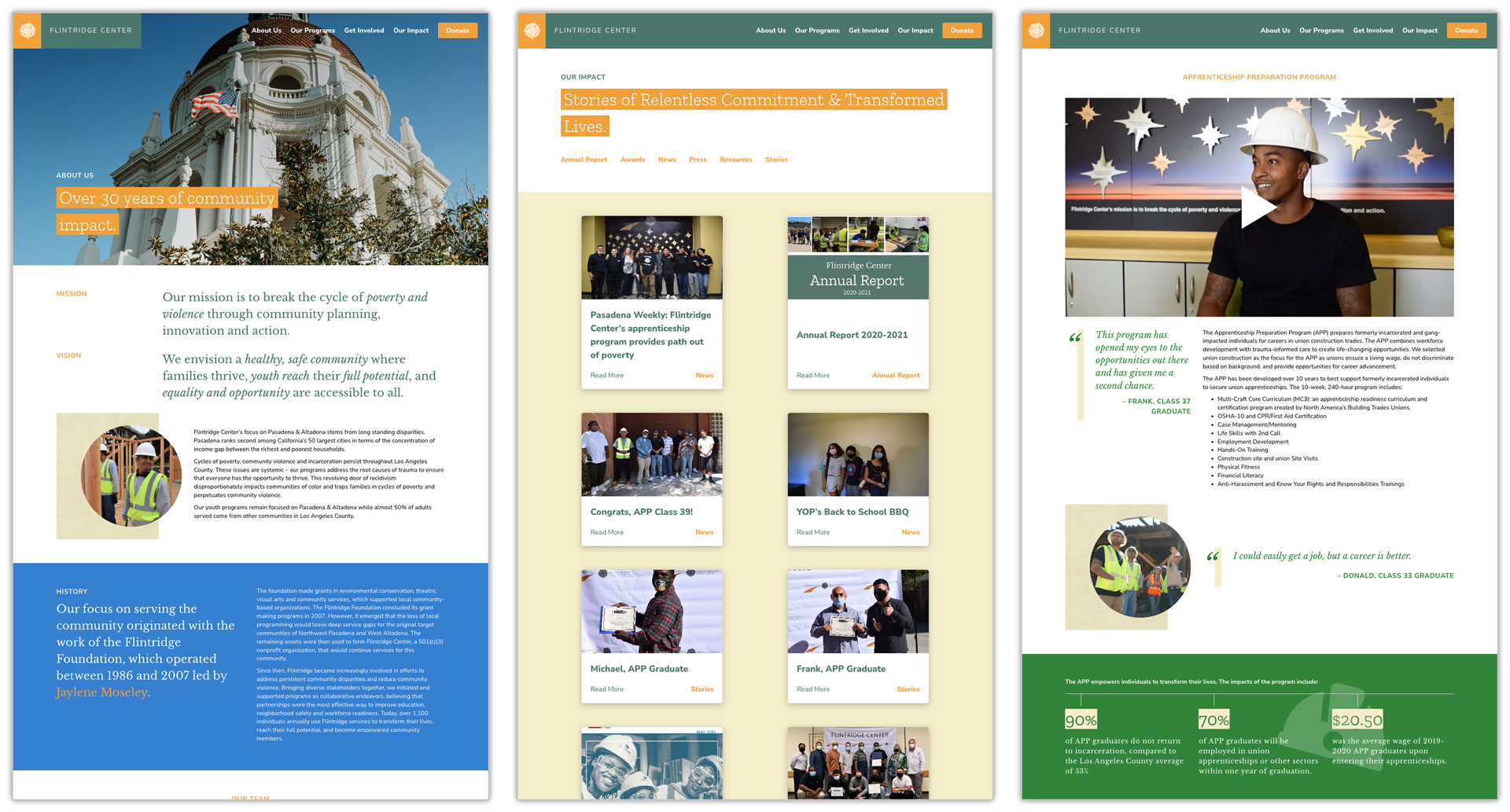
Task: Select the Annual Report filter tab
Action: (584, 160)
